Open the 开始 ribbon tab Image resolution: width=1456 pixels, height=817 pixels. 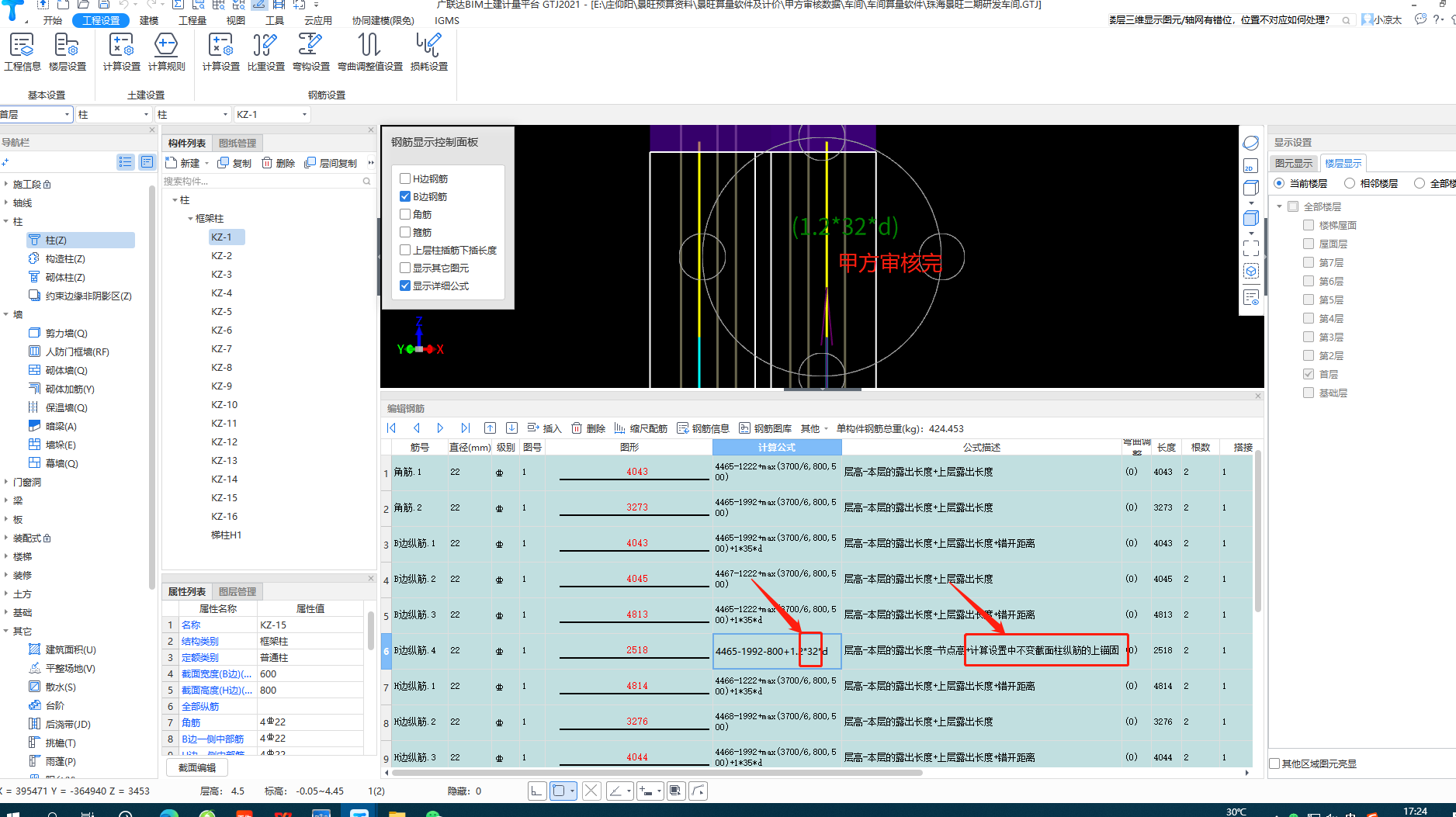(x=53, y=20)
